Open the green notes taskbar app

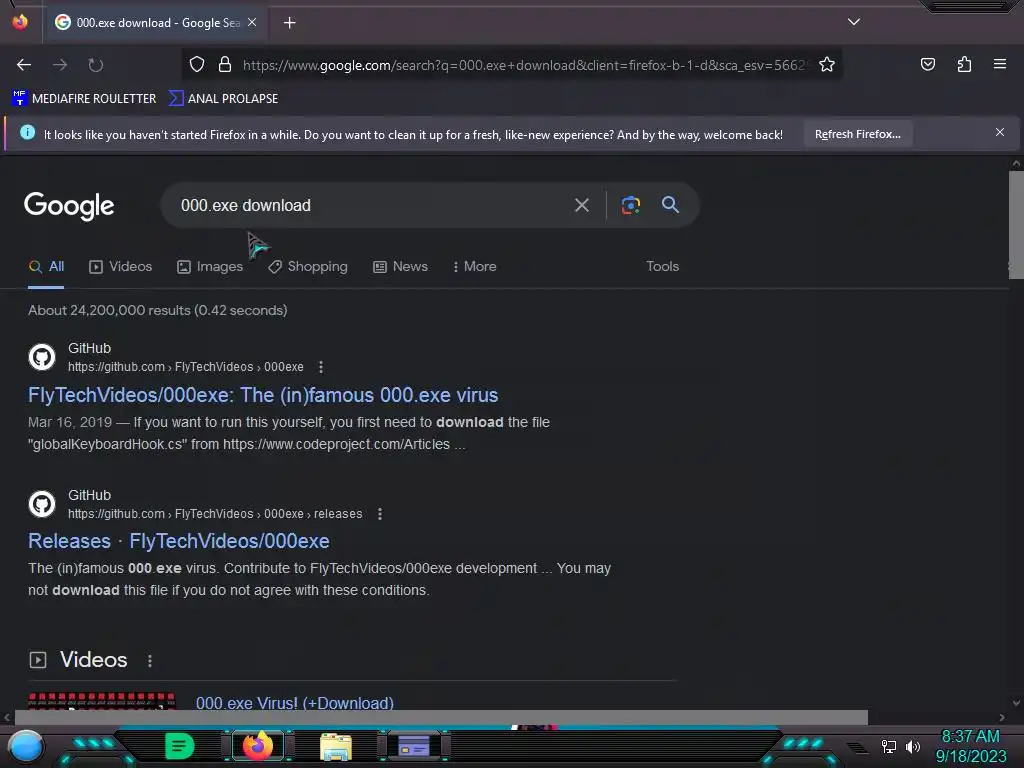179,746
